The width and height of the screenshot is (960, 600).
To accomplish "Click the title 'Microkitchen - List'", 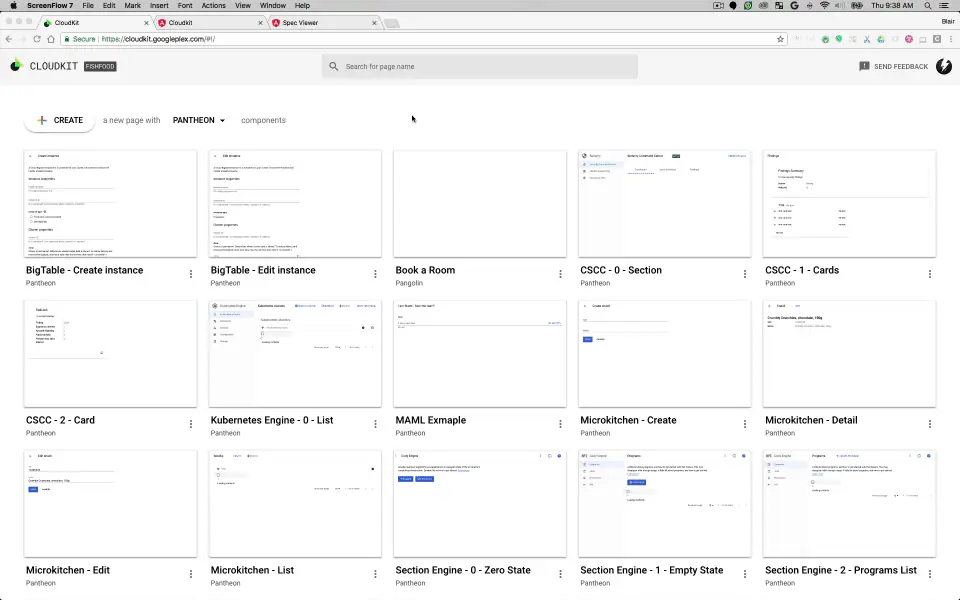I will pos(252,570).
